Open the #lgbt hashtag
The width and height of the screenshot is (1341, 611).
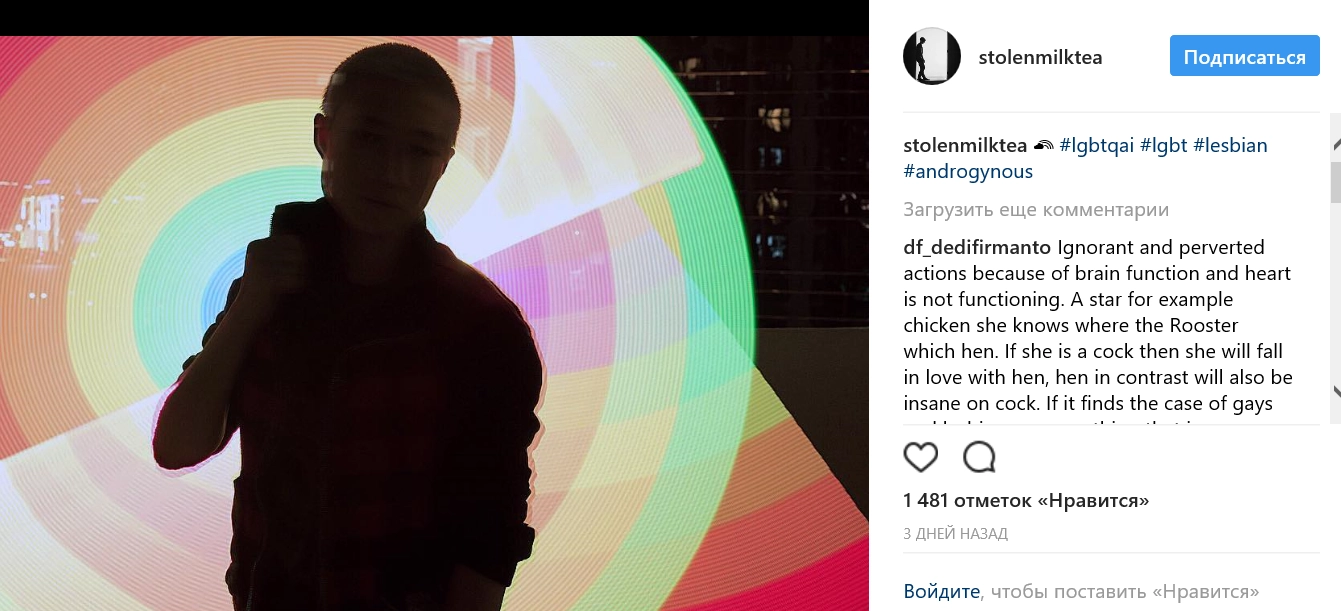[1164, 145]
